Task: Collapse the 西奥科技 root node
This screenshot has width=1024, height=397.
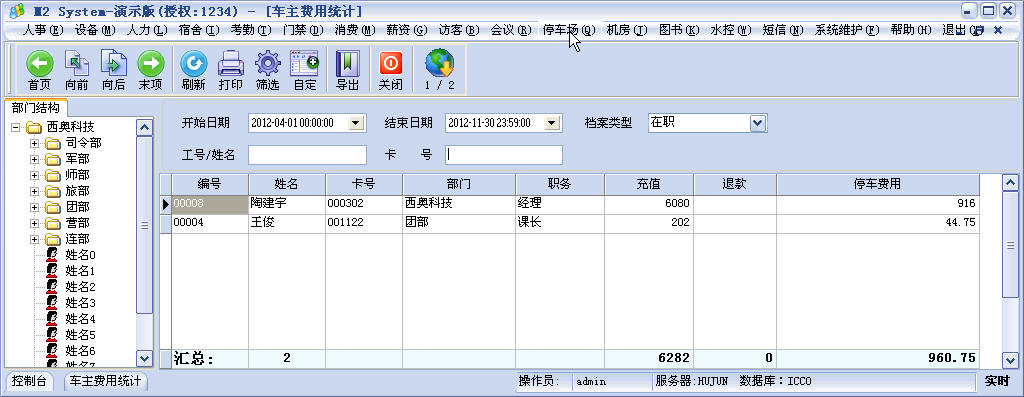Action: tap(15, 127)
